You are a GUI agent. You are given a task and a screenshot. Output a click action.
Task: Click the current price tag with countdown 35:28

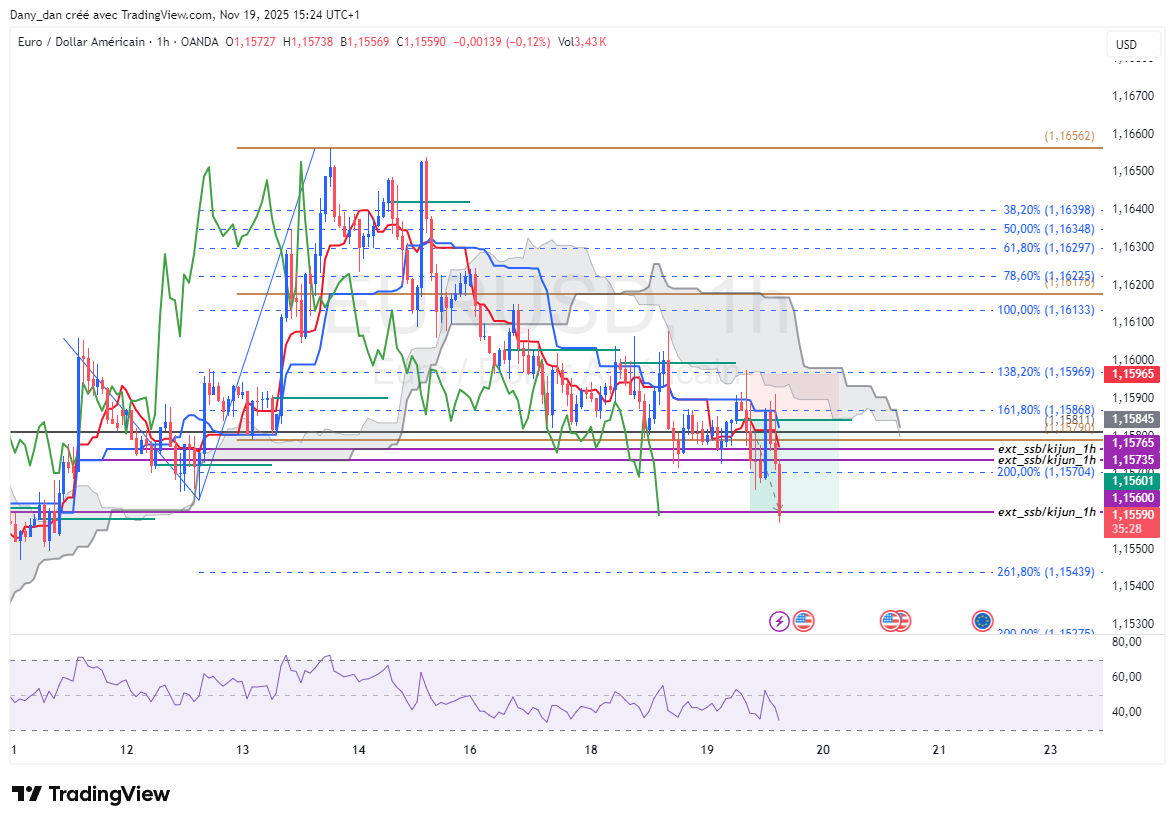(x=1132, y=522)
